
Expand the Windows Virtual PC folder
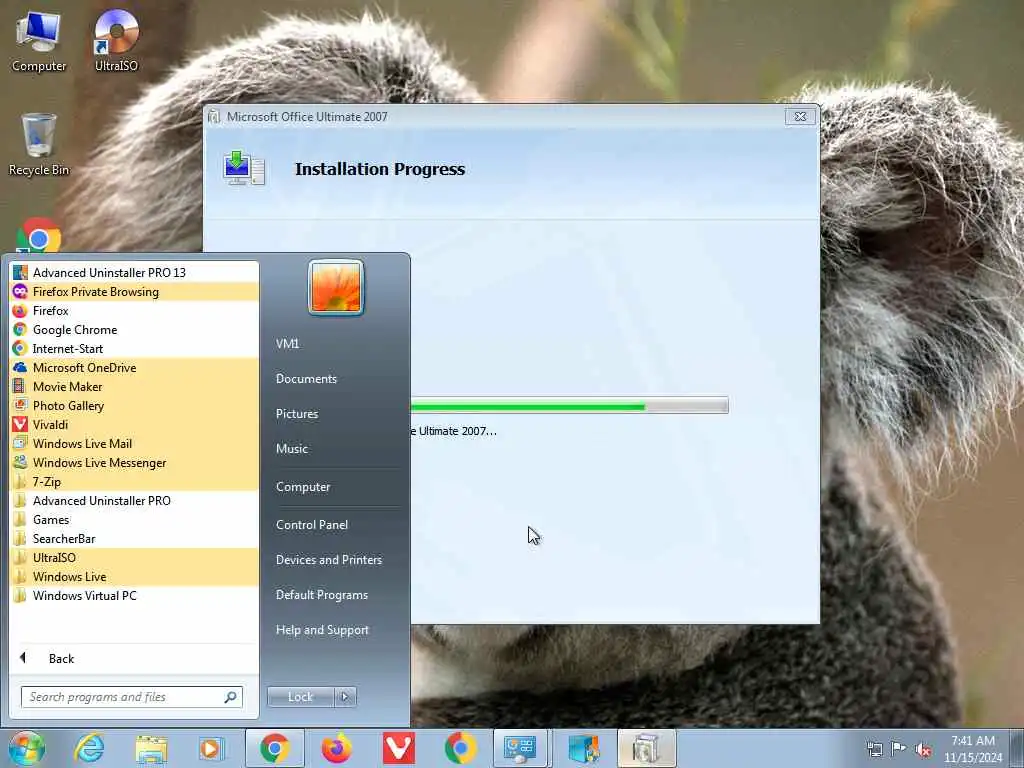(x=135, y=595)
